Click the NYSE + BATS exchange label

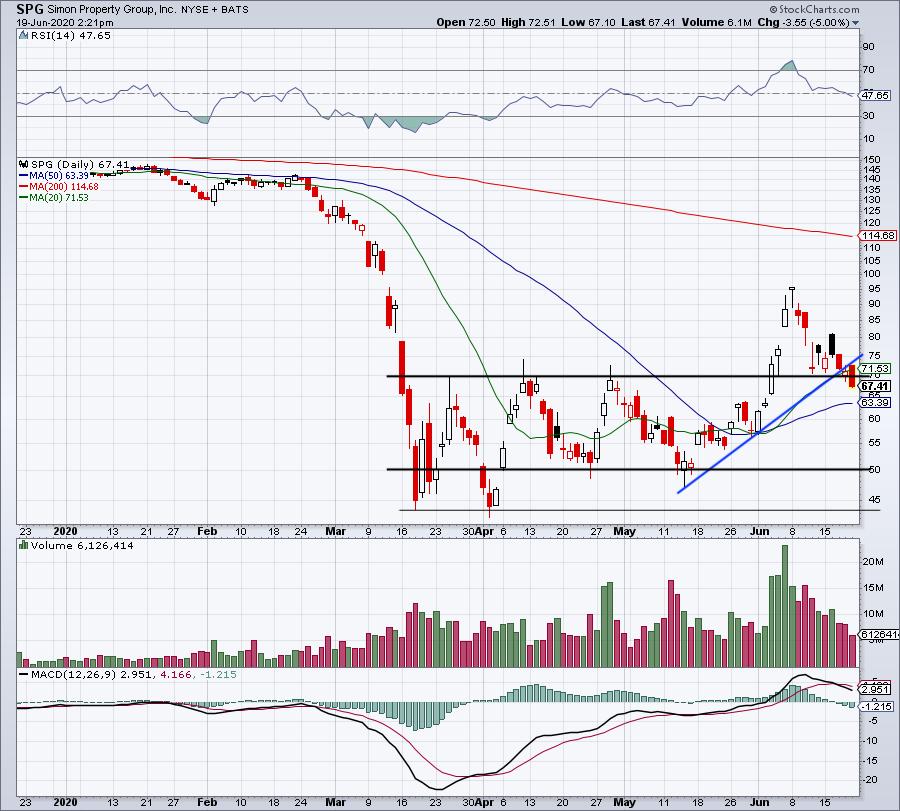pos(215,9)
